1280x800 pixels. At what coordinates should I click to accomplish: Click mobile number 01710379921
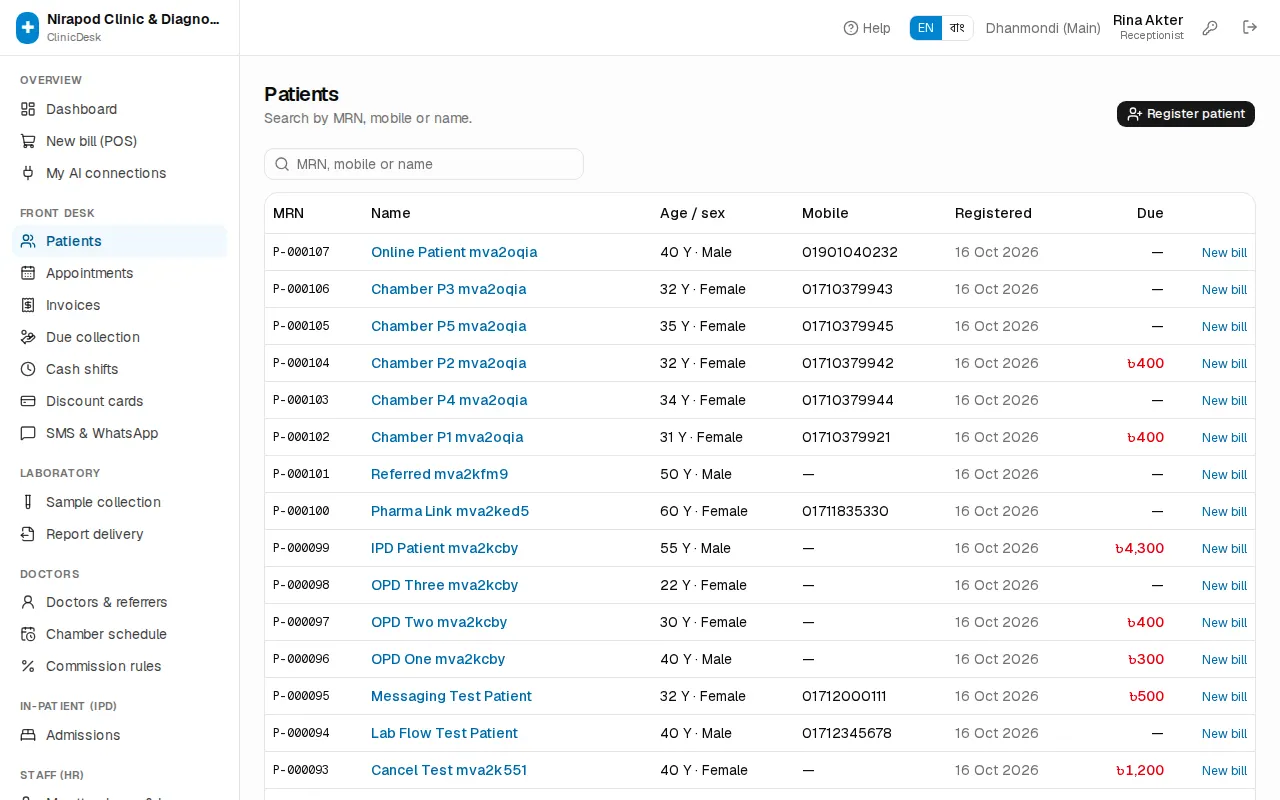tap(846, 437)
